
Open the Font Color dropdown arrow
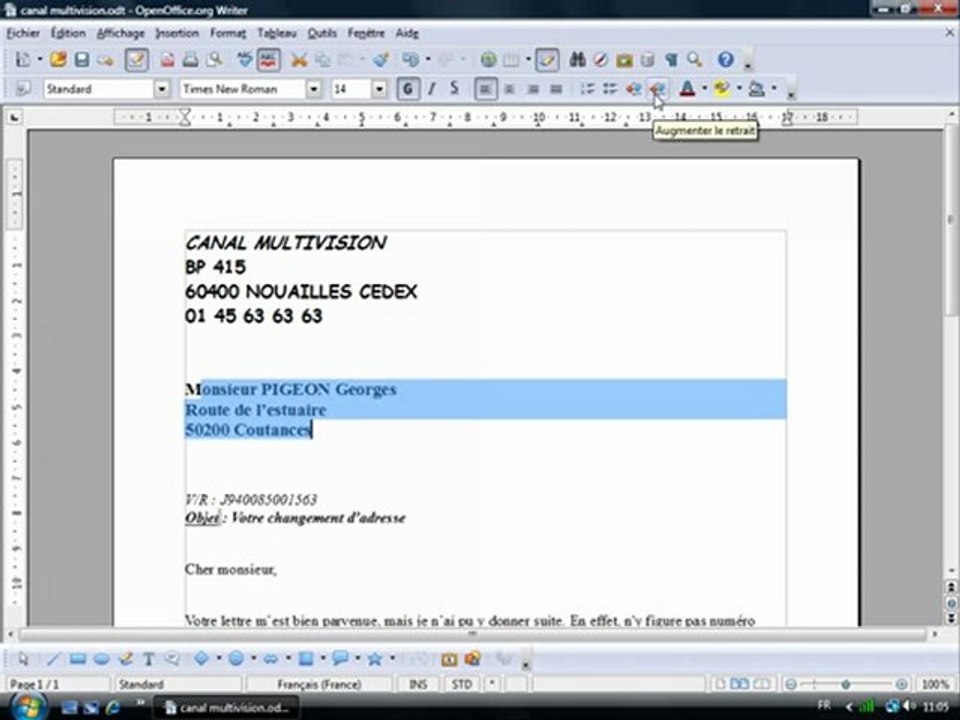(704, 89)
